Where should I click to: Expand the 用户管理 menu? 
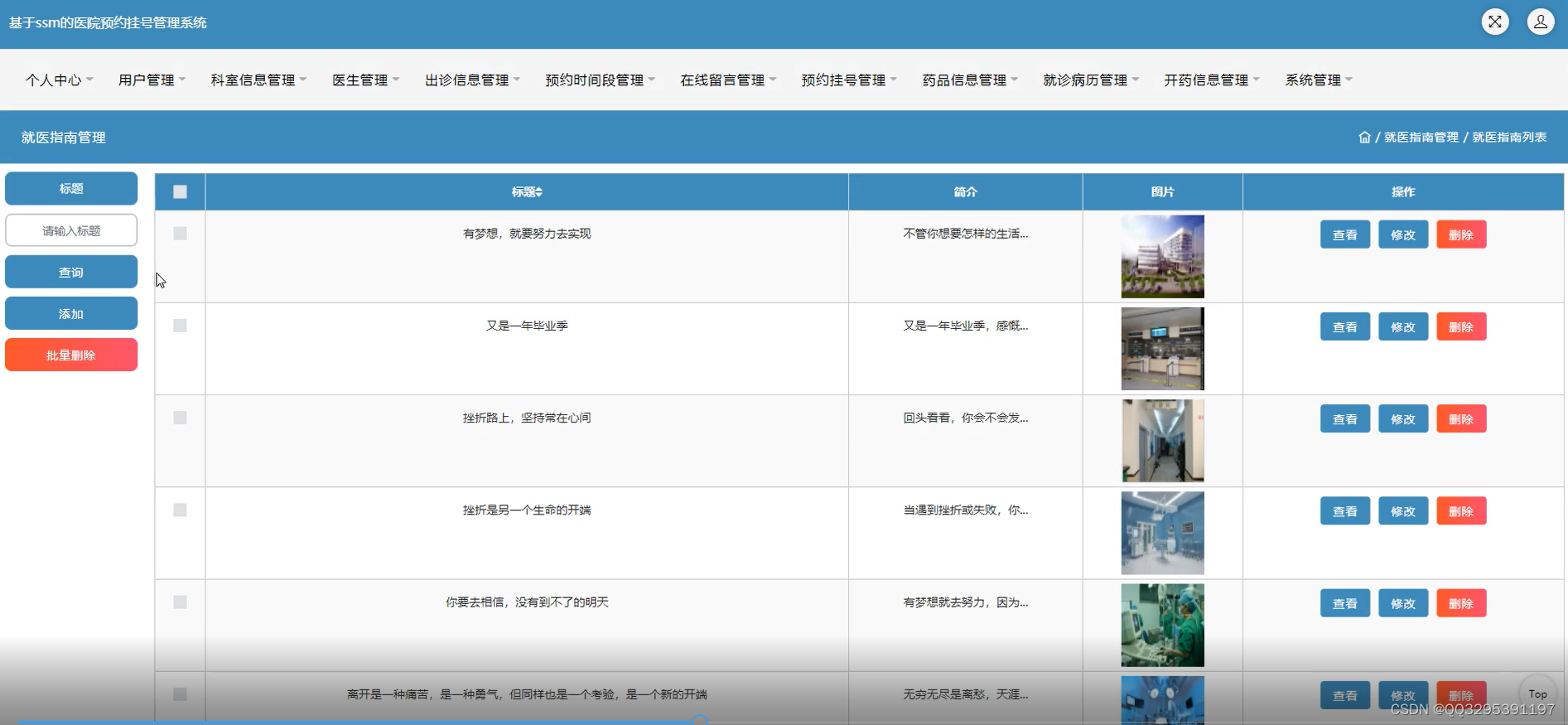tap(152, 80)
